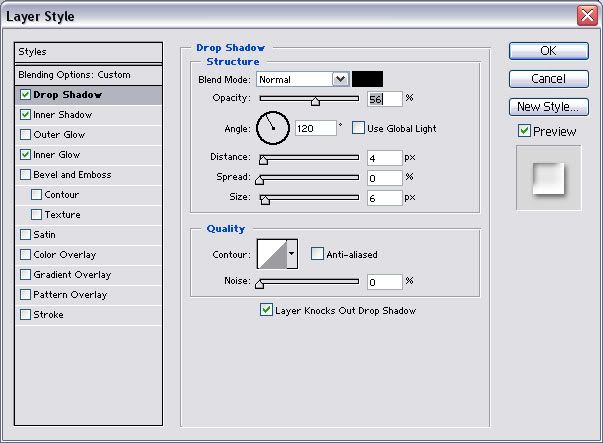The width and height of the screenshot is (603, 443).
Task: Click the contour curve thumbnail
Action: tap(272, 254)
